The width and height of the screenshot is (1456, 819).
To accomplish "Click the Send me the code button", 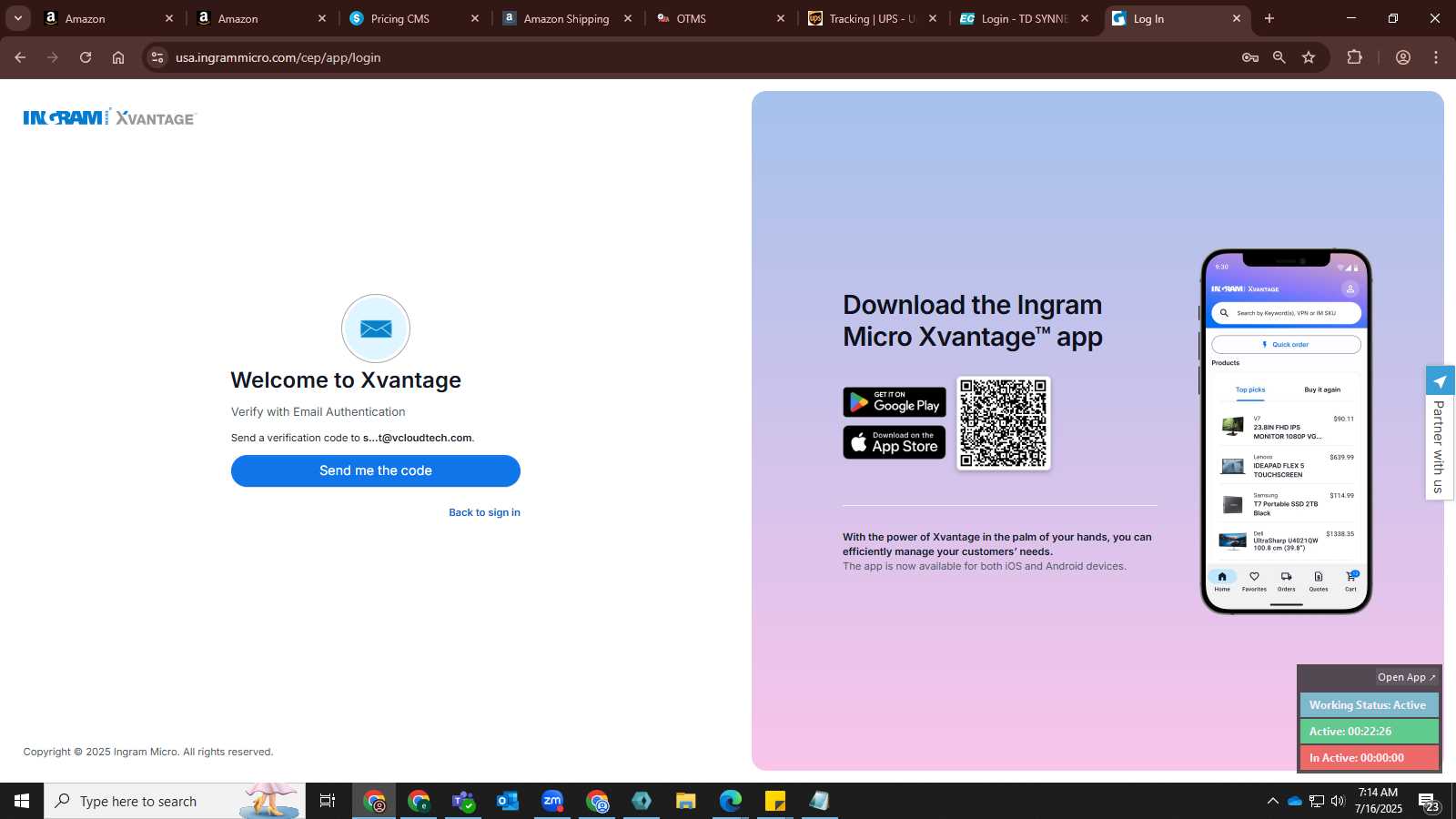I will pos(375,470).
